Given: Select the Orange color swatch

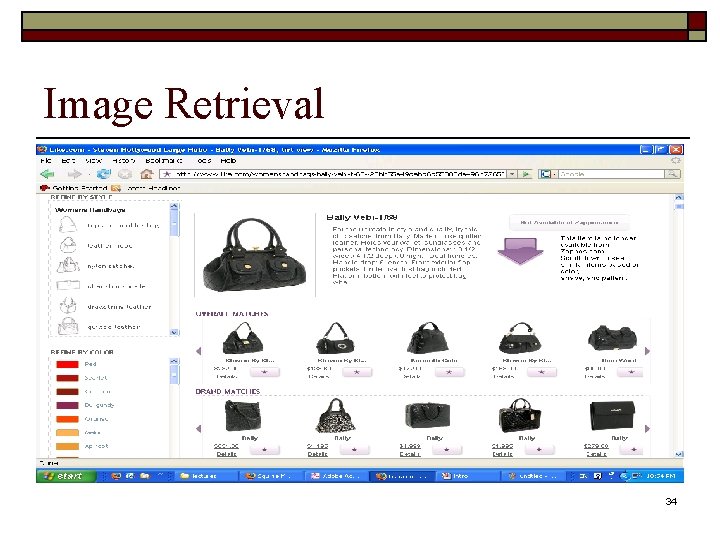Looking at the screenshot, I should pos(67,419).
